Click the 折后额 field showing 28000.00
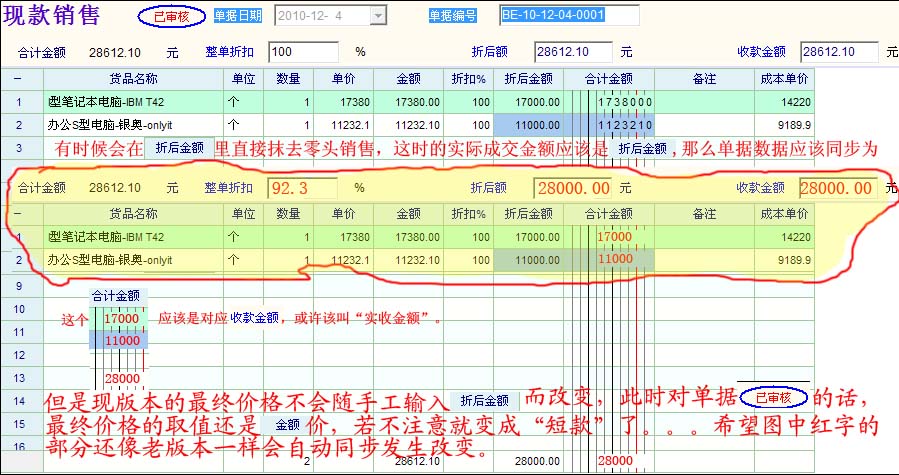899x475 pixels. click(x=574, y=187)
